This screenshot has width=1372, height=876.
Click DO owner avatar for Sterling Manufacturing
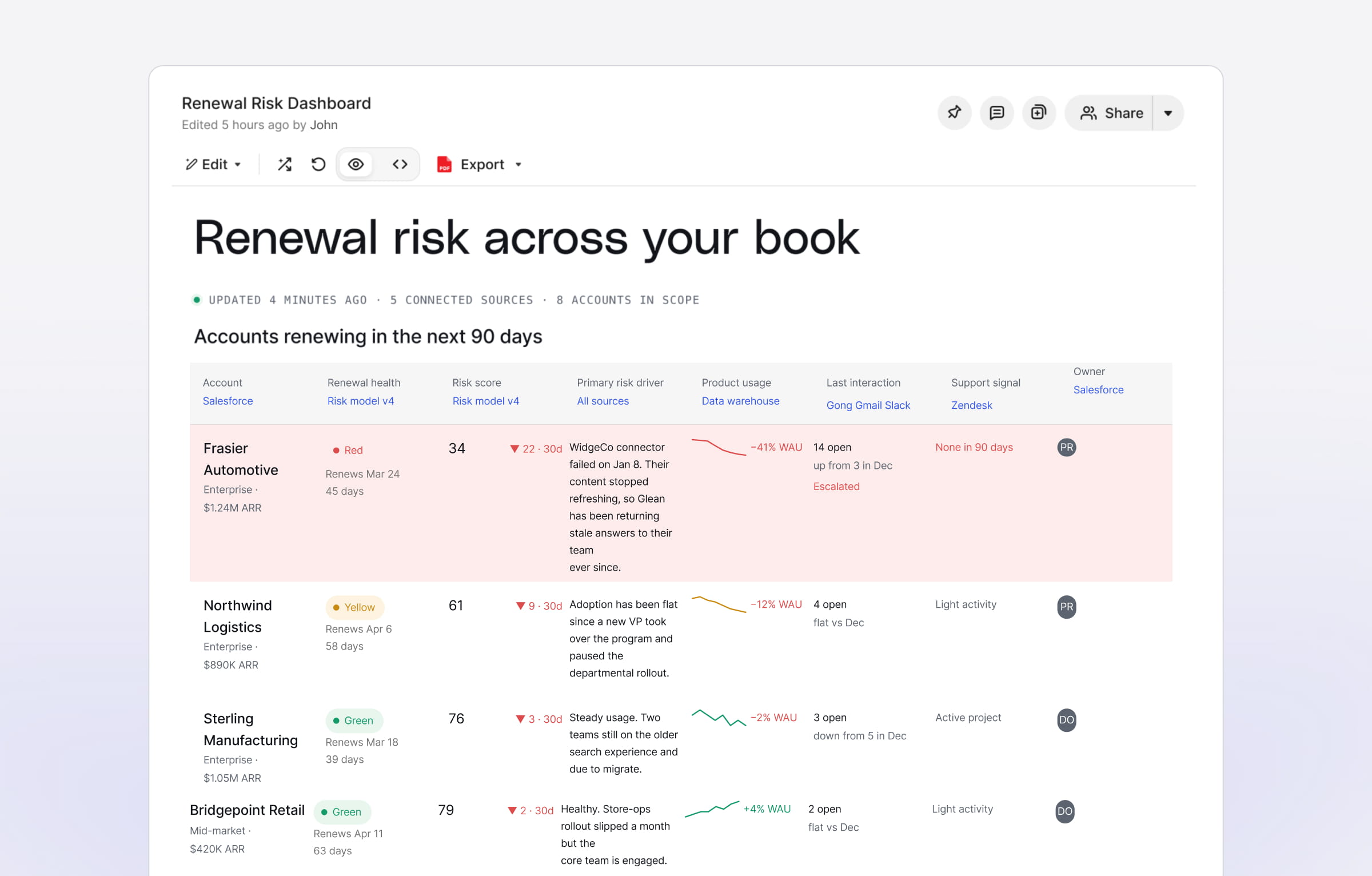(1066, 720)
